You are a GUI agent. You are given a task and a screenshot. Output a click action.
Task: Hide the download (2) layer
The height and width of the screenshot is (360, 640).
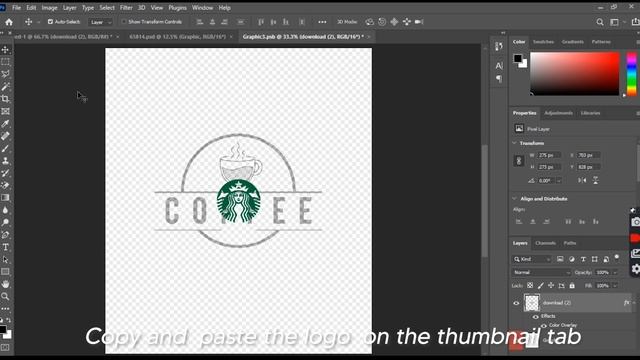[x=516, y=303]
